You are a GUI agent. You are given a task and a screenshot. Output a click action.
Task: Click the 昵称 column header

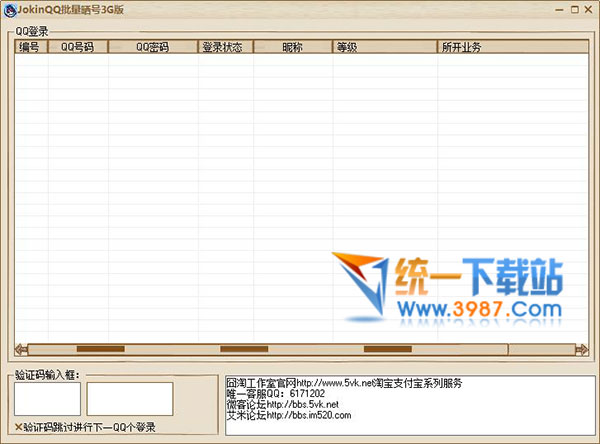tap(293, 47)
